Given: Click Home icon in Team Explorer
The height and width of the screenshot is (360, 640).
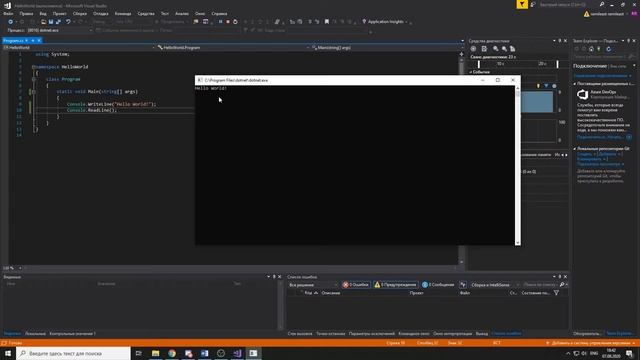Looking at the screenshot, I should tap(591, 49).
